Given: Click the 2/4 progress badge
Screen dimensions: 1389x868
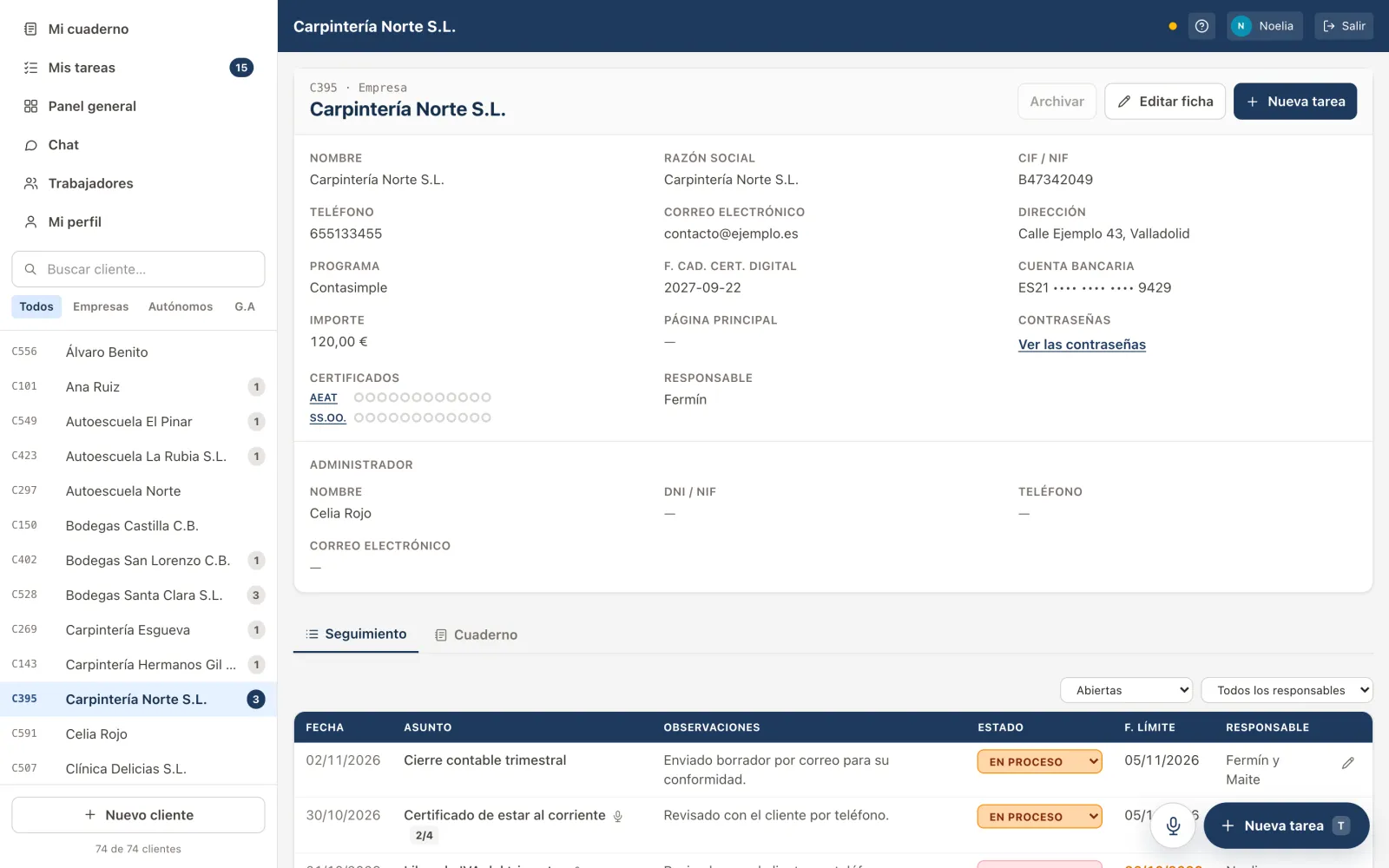Looking at the screenshot, I should (x=425, y=836).
